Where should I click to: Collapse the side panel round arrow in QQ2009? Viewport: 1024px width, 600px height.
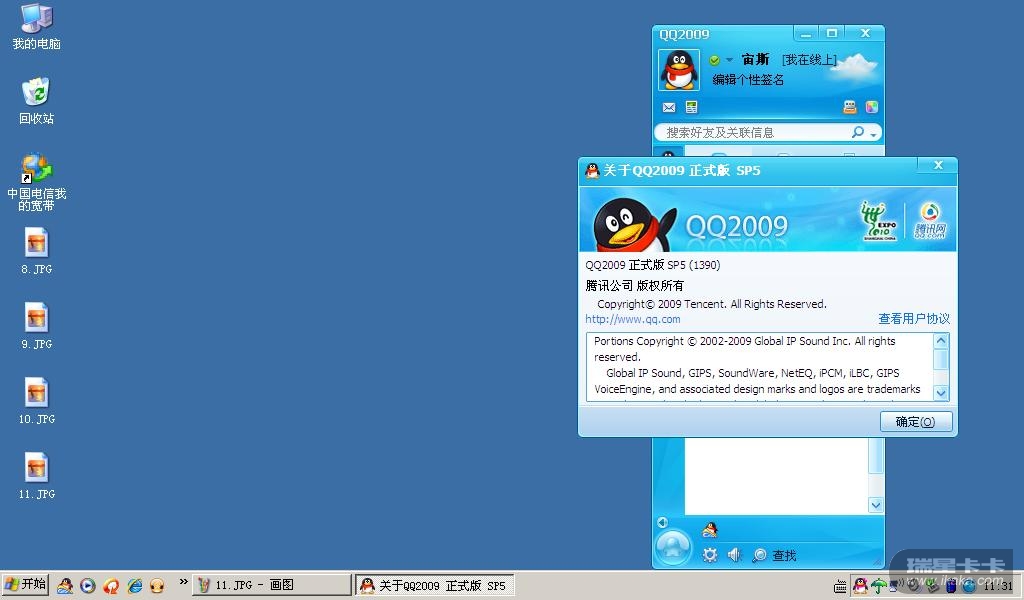(x=662, y=522)
